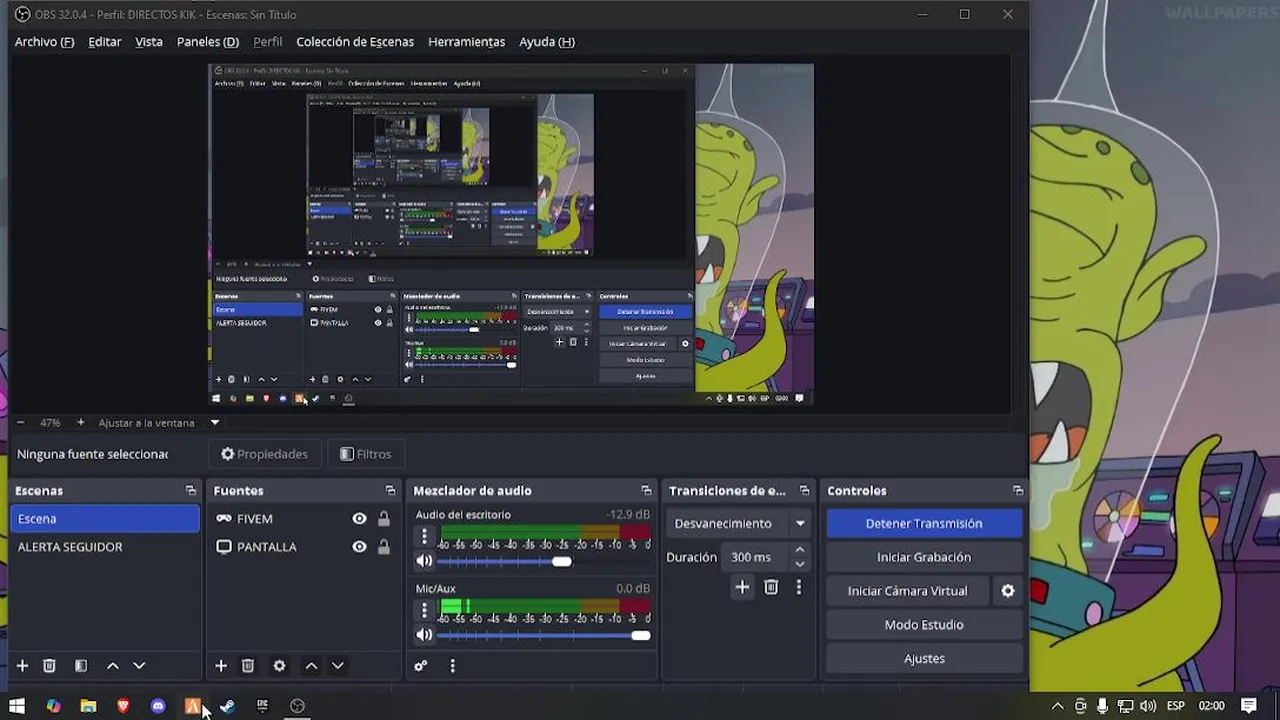Image resolution: width=1280 pixels, height=720 pixels.
Task: Open the Colección de Escenas menu
Action: point(355,42)
